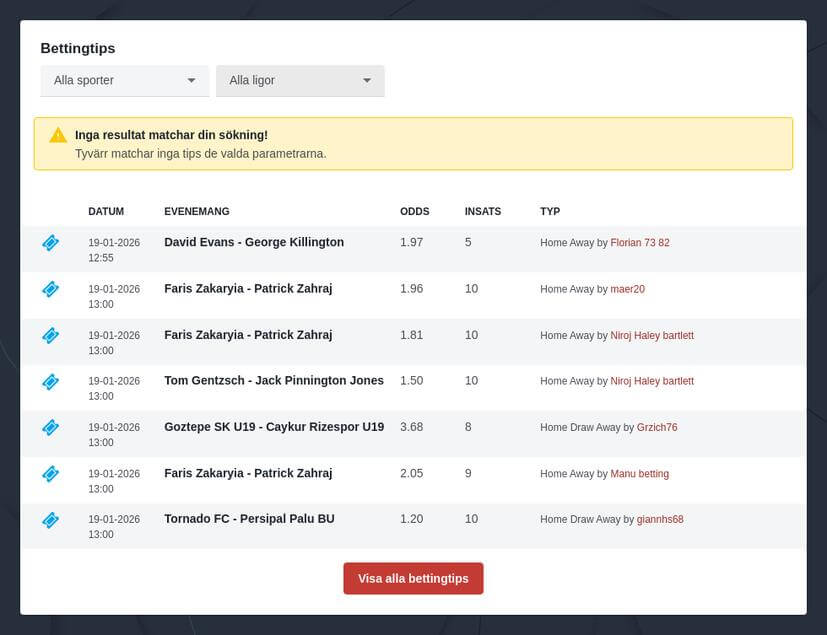Click the yellow warning triangle icon
827x635 pixels.
coord(58,135)
